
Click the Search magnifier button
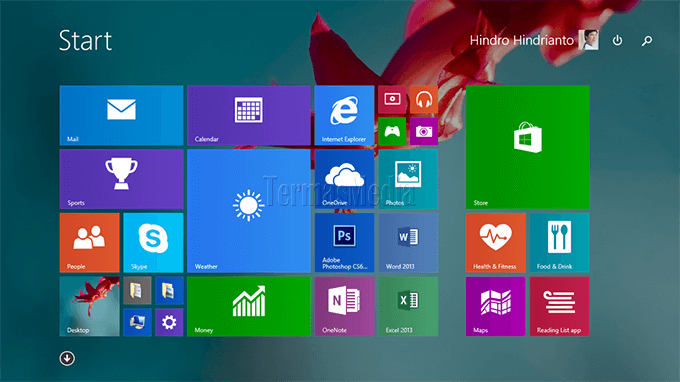(x=647, y=40)
